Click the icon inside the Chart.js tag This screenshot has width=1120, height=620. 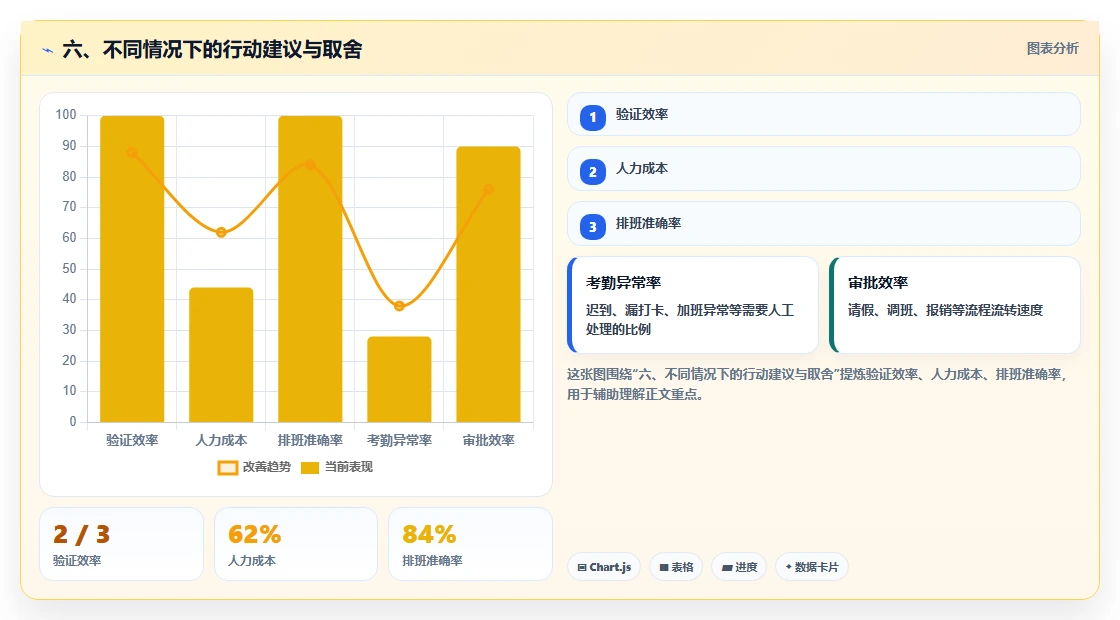click(x=582, y=568)
